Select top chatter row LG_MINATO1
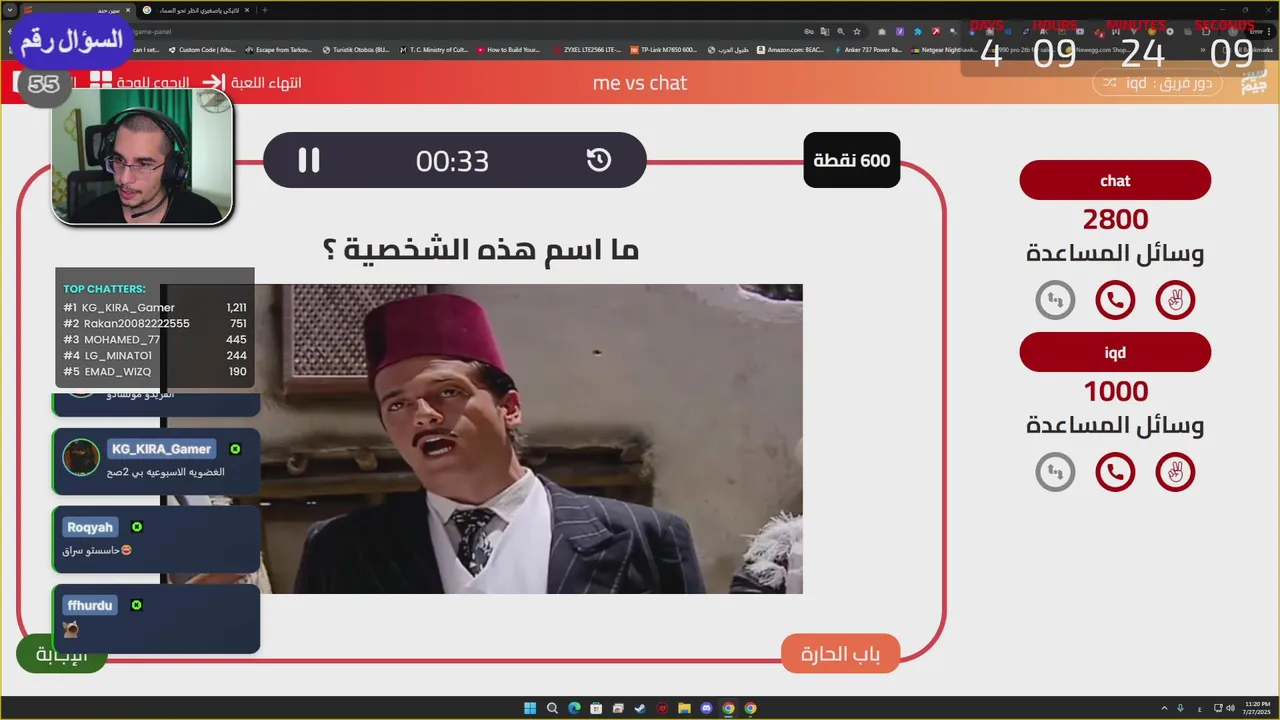The image size is (1280, 720). coord(155,356)
